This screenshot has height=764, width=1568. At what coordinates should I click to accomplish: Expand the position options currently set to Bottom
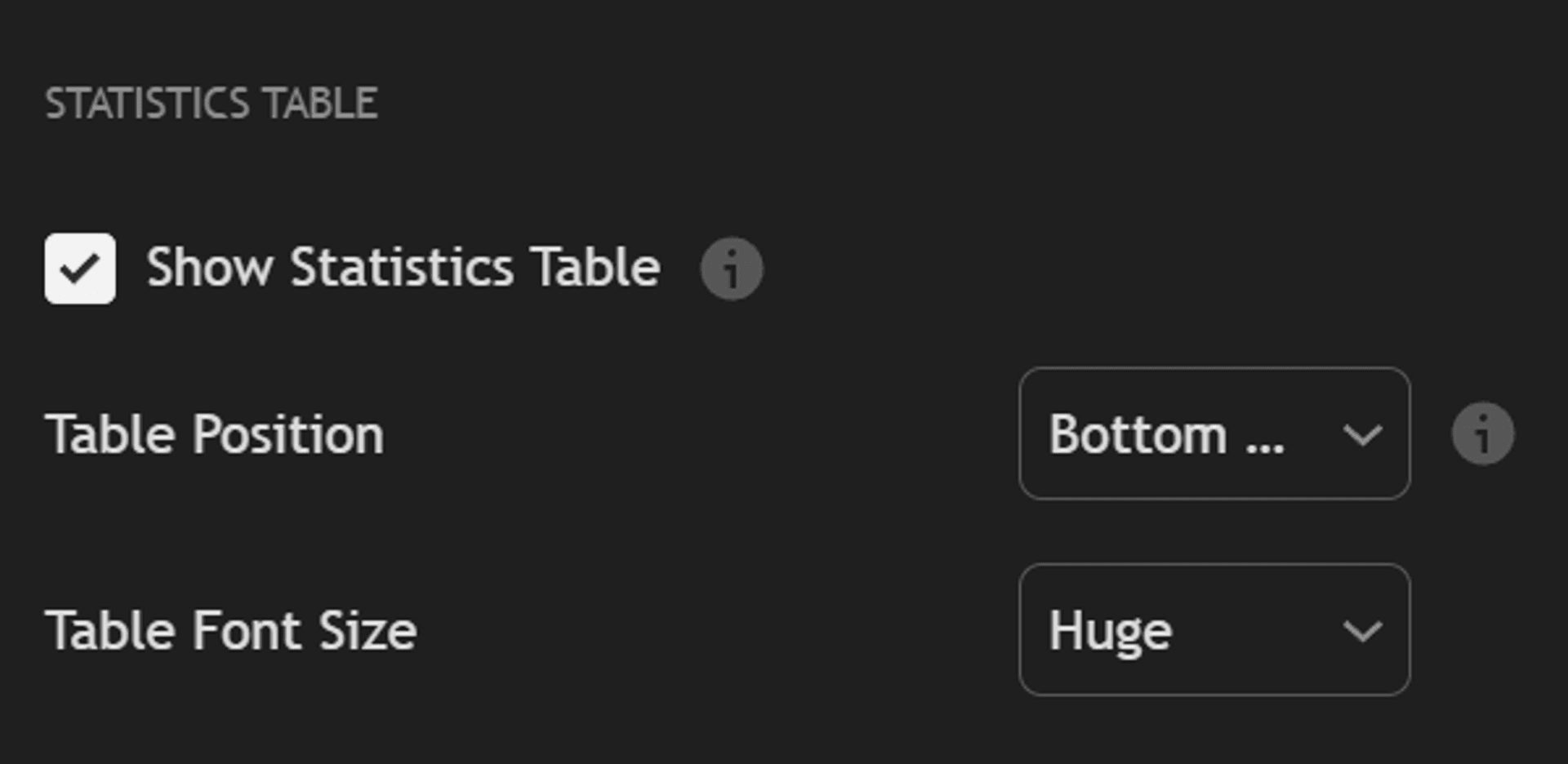[1214, 433]
